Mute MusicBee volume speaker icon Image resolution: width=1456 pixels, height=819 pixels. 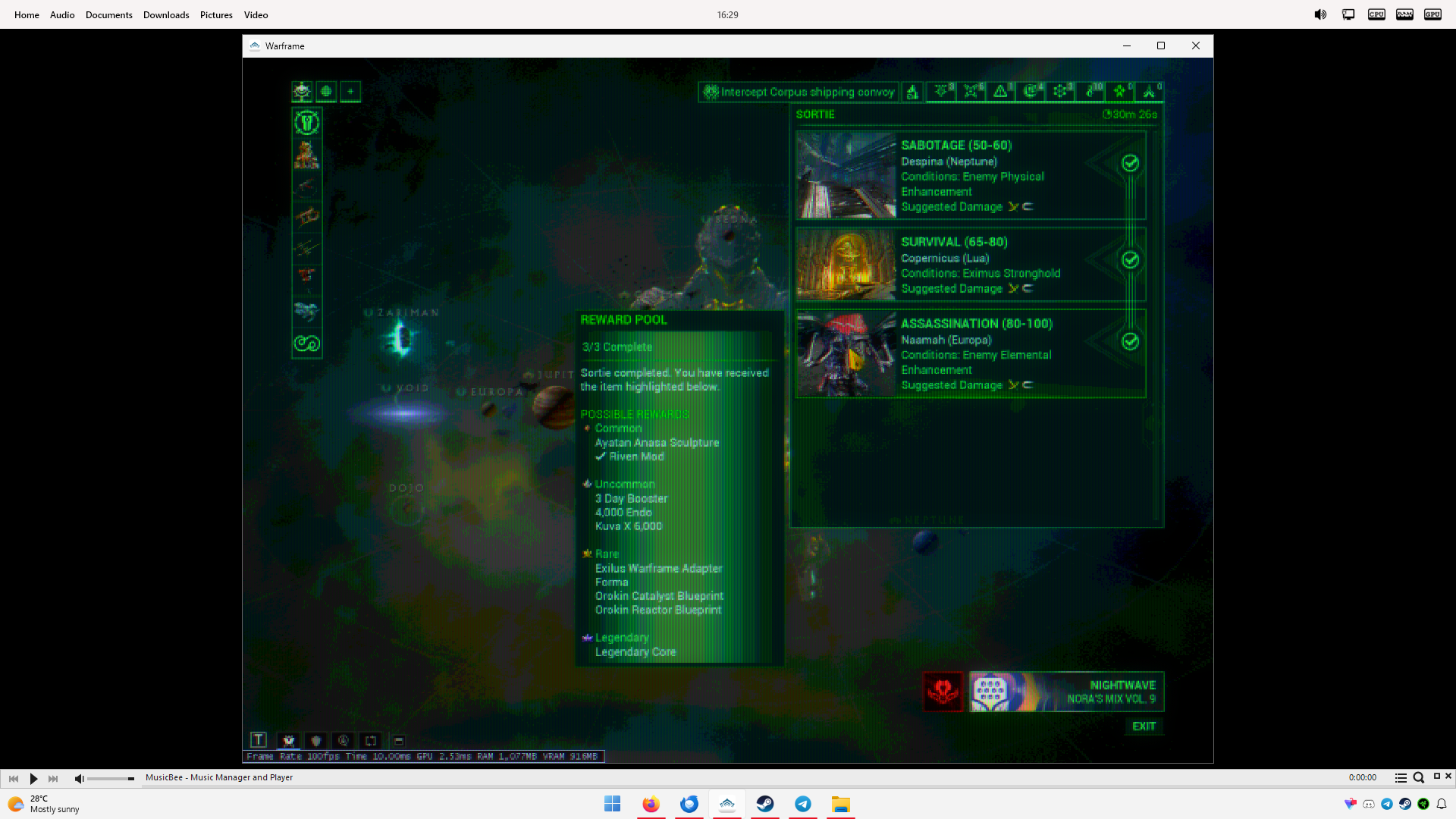tap(79, 778)
